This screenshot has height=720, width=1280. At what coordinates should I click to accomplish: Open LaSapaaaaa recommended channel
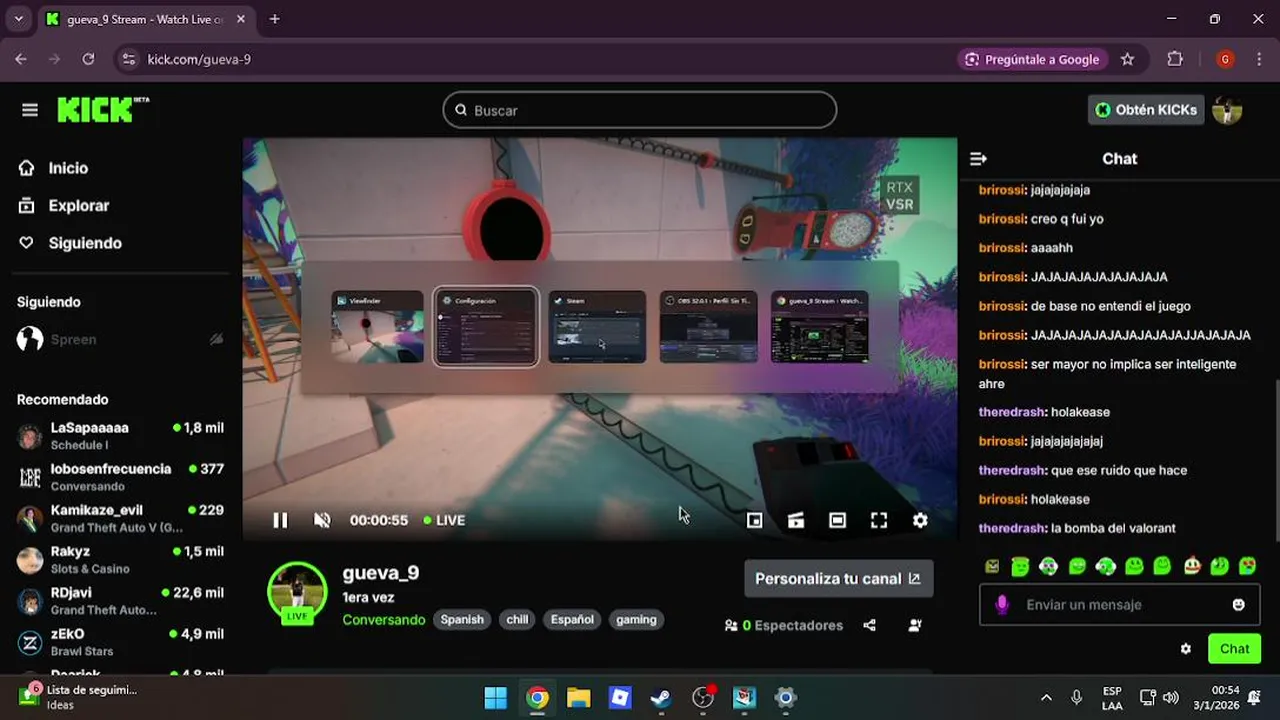pos(120,436)
